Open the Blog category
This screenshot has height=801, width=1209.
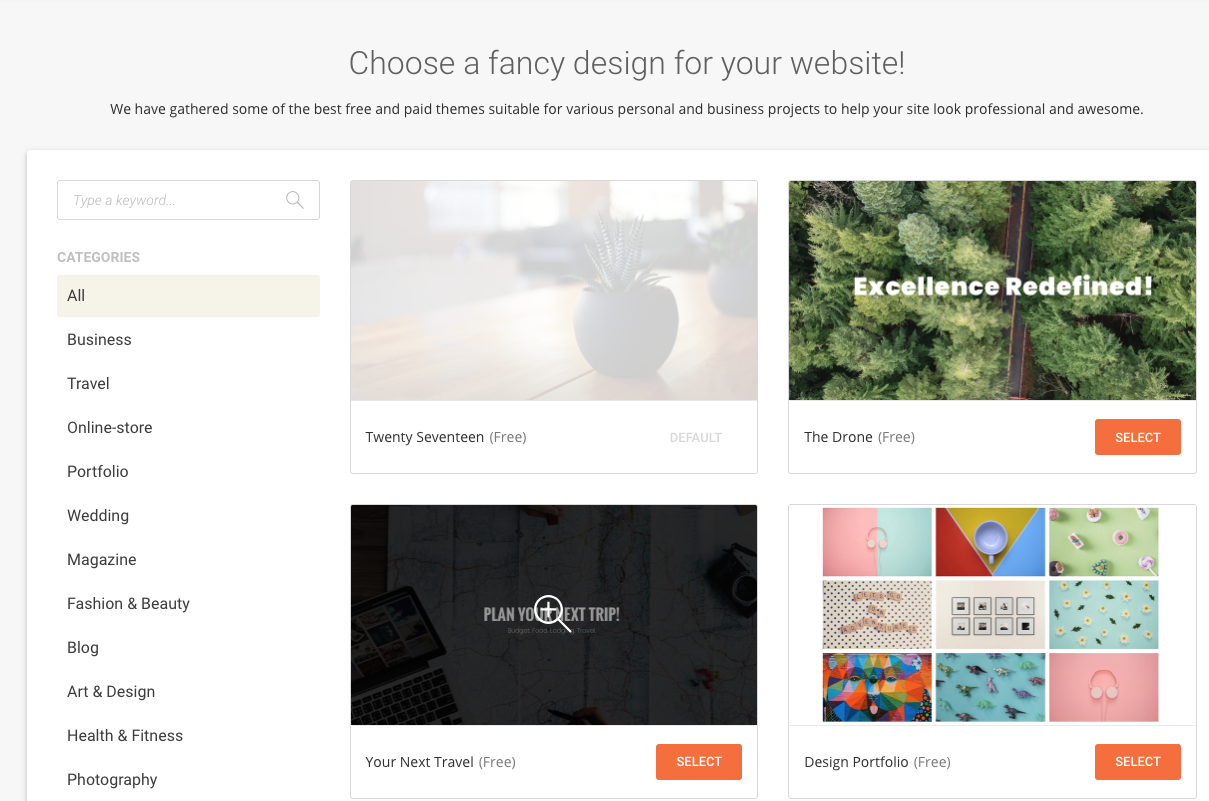83,648
